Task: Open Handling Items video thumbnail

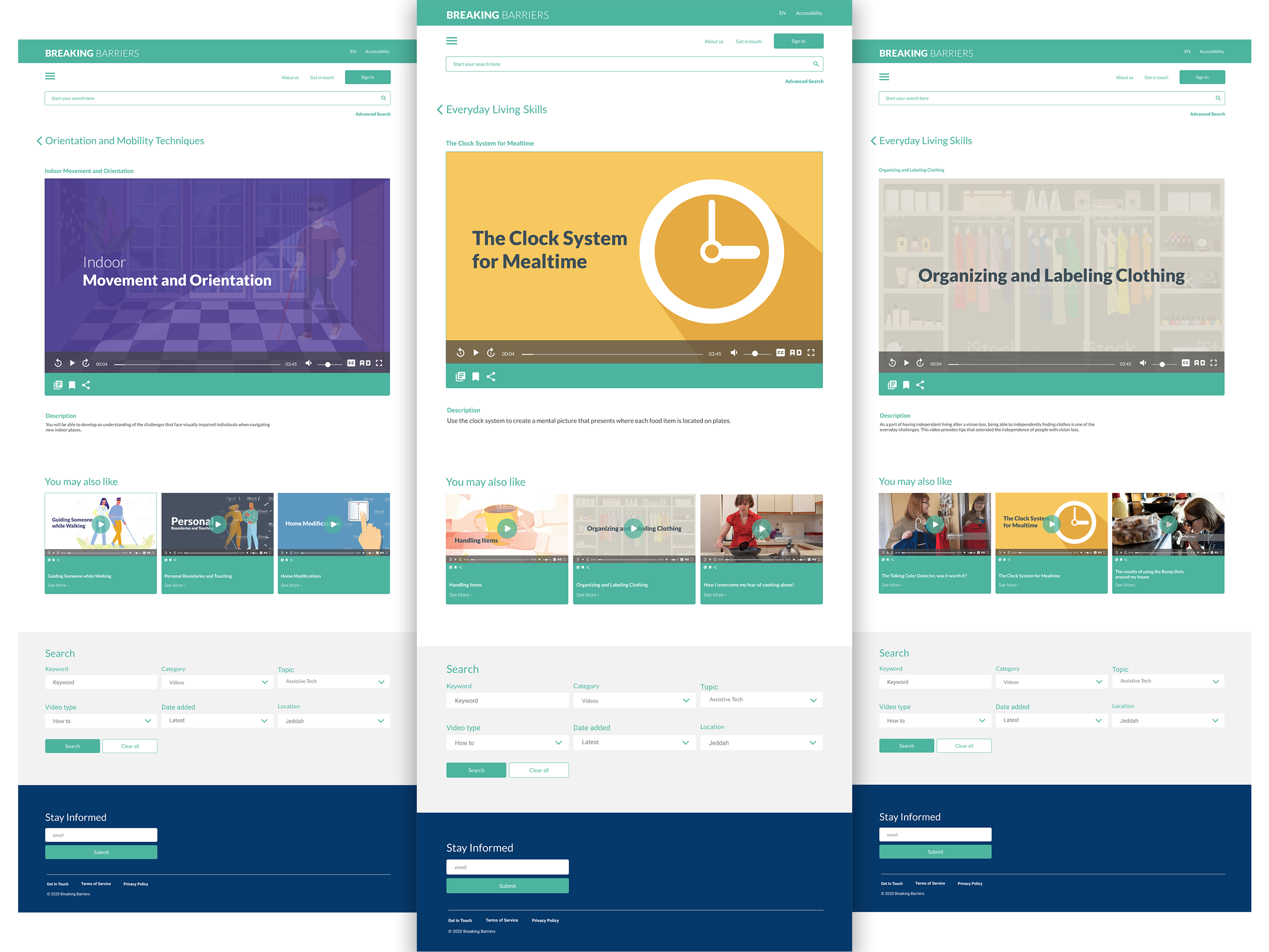Action: click(x=507, y=528)
